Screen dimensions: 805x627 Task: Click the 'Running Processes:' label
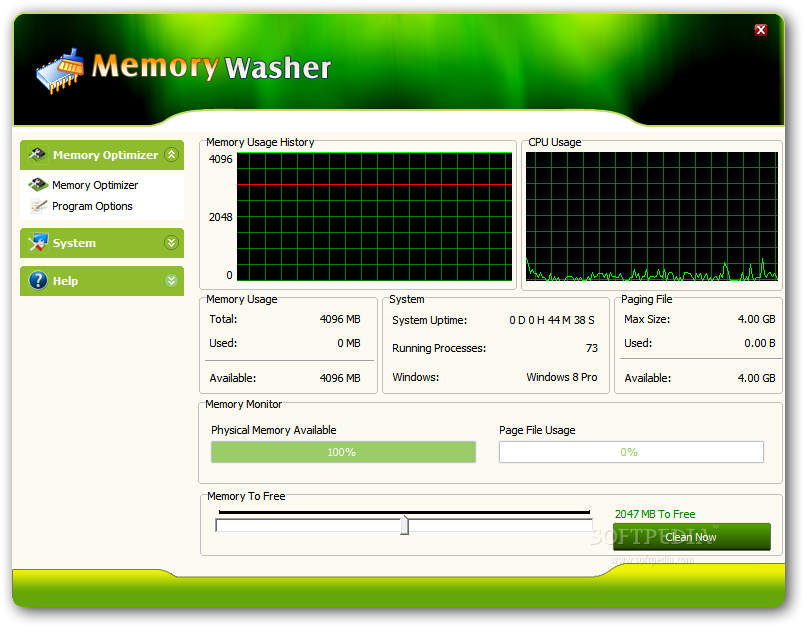click(439, 348)
